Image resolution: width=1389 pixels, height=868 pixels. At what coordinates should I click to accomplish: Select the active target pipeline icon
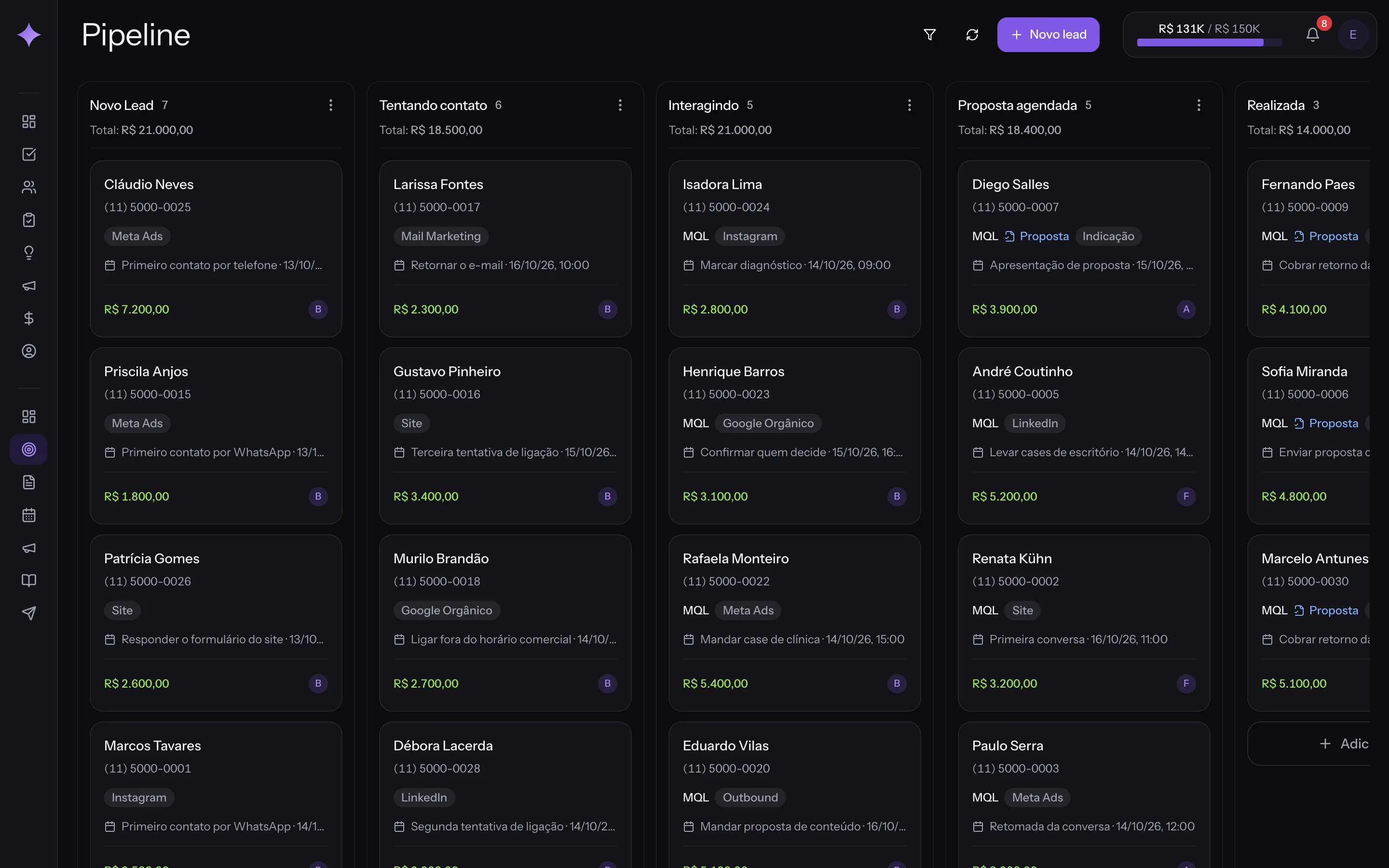click(x=29, y=449)
